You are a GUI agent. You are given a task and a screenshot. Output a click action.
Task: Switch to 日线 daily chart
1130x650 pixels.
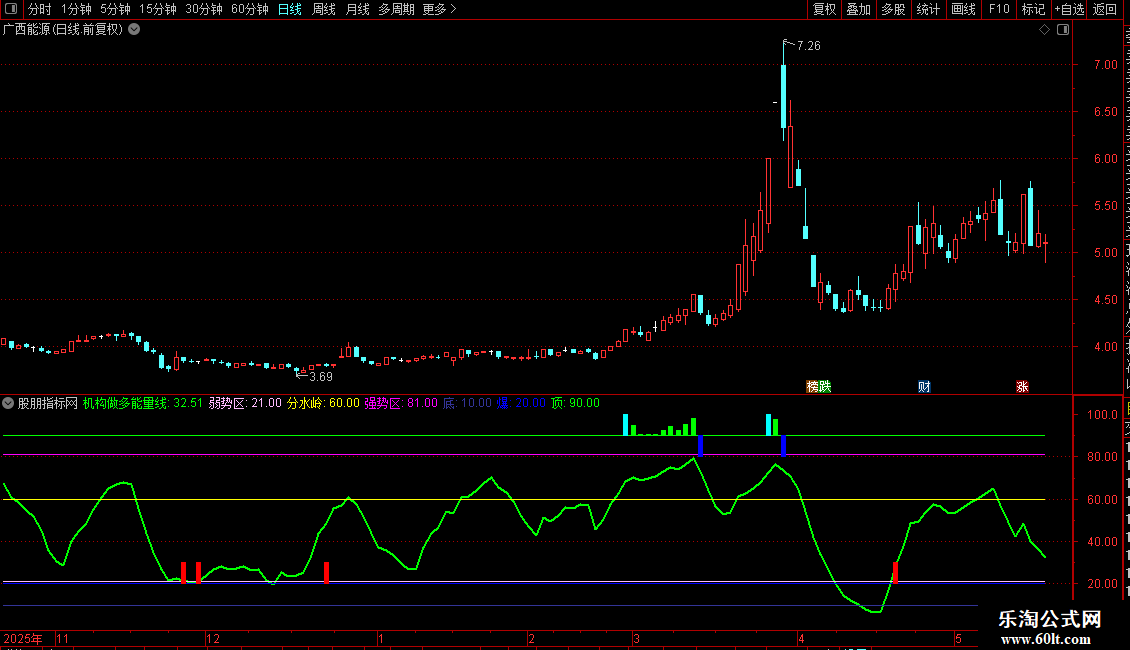click(290, 9)
